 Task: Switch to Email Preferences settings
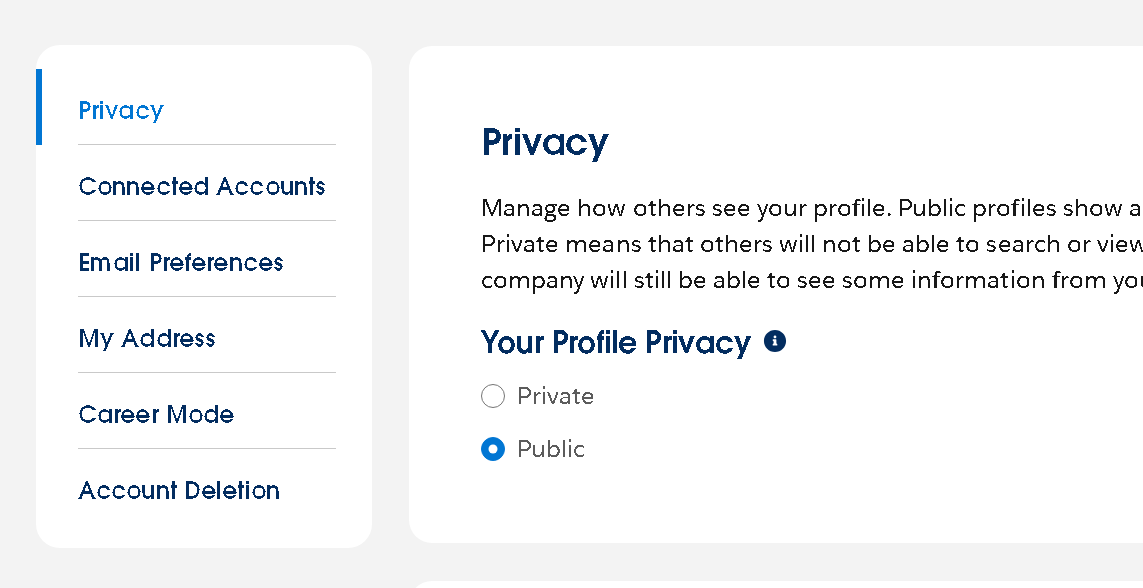[181, 262]
